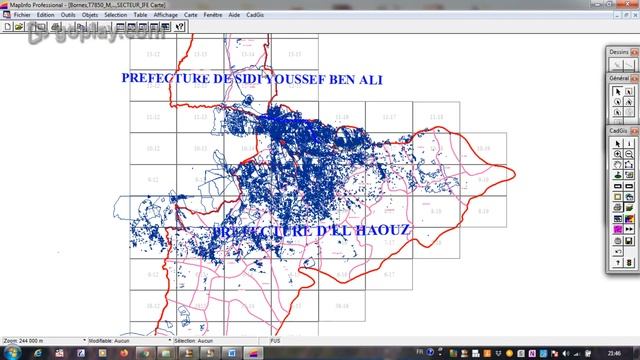Open the Edition menu
This screenshot has height=360, width=640.
(x=45, y=15)
